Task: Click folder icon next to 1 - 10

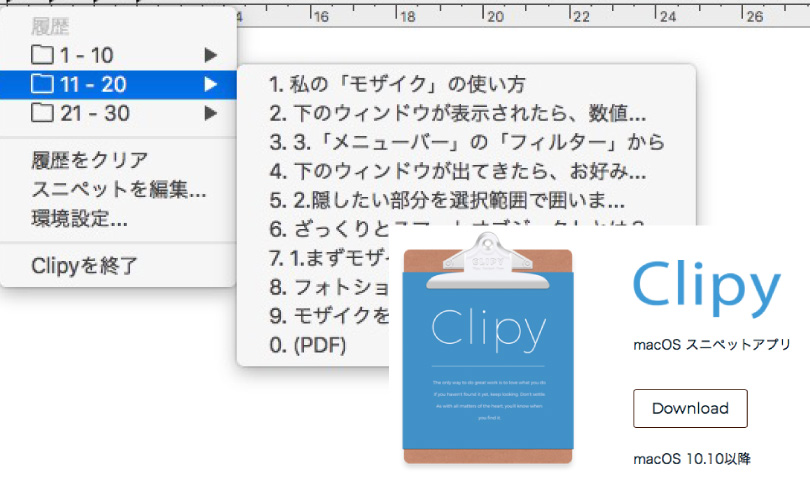Action: click(42, 54)
